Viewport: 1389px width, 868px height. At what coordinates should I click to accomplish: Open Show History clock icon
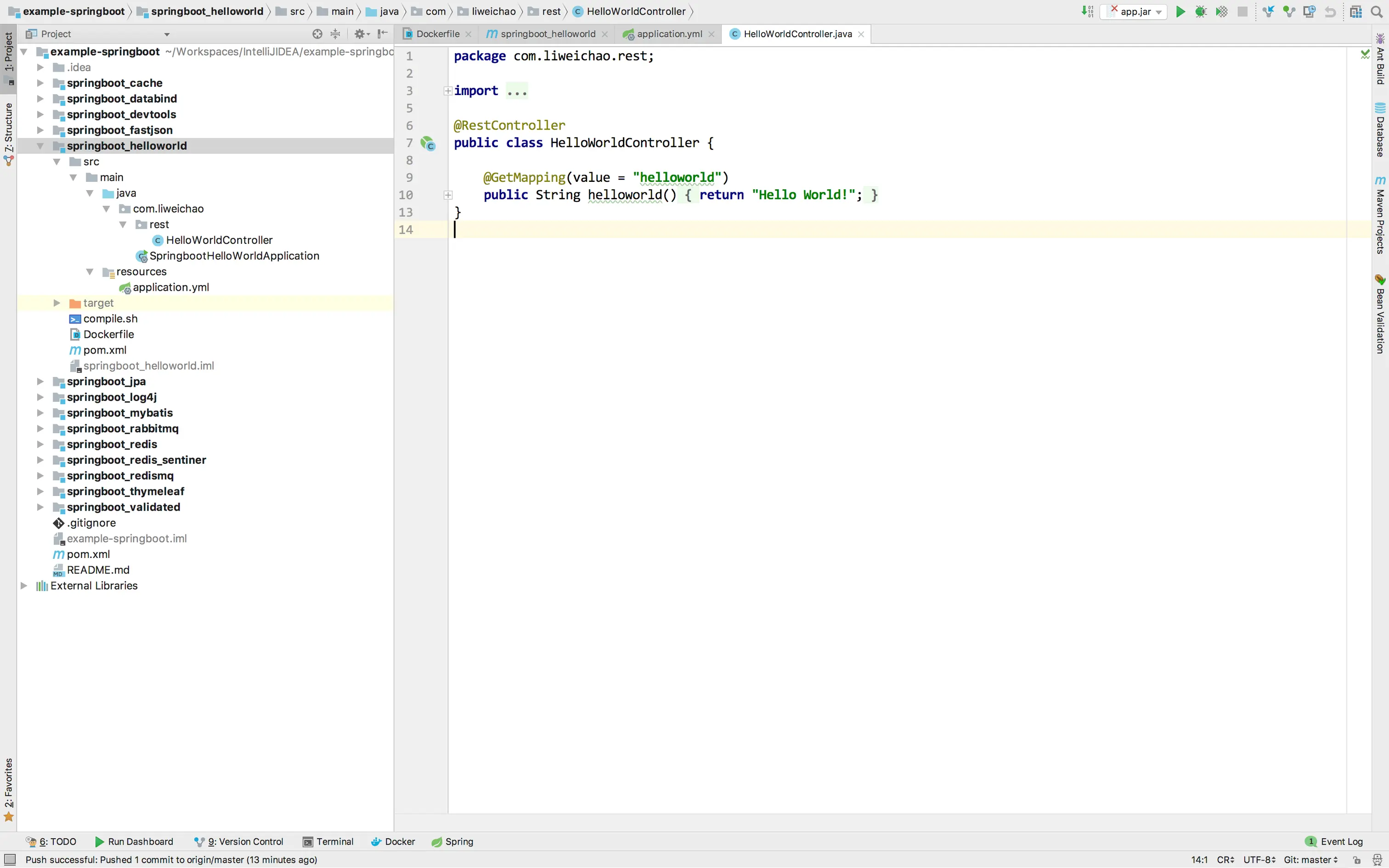tap(1309, 11)
